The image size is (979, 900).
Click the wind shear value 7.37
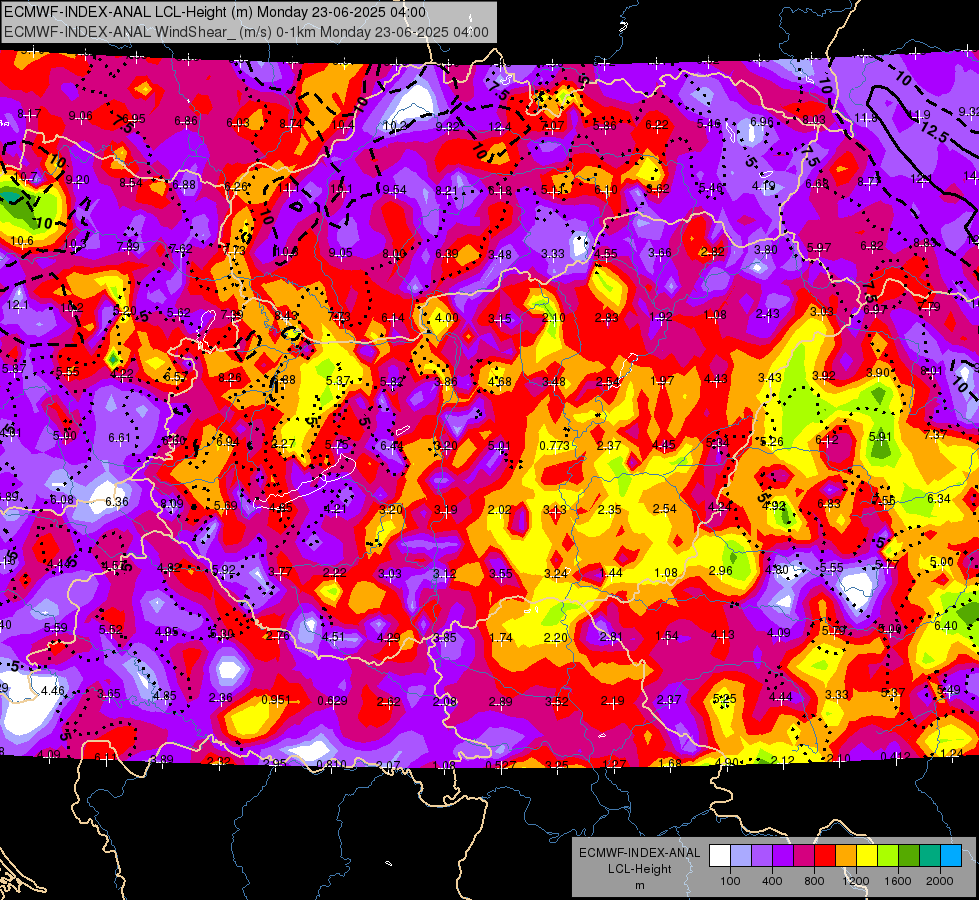(x=935, y=434)
